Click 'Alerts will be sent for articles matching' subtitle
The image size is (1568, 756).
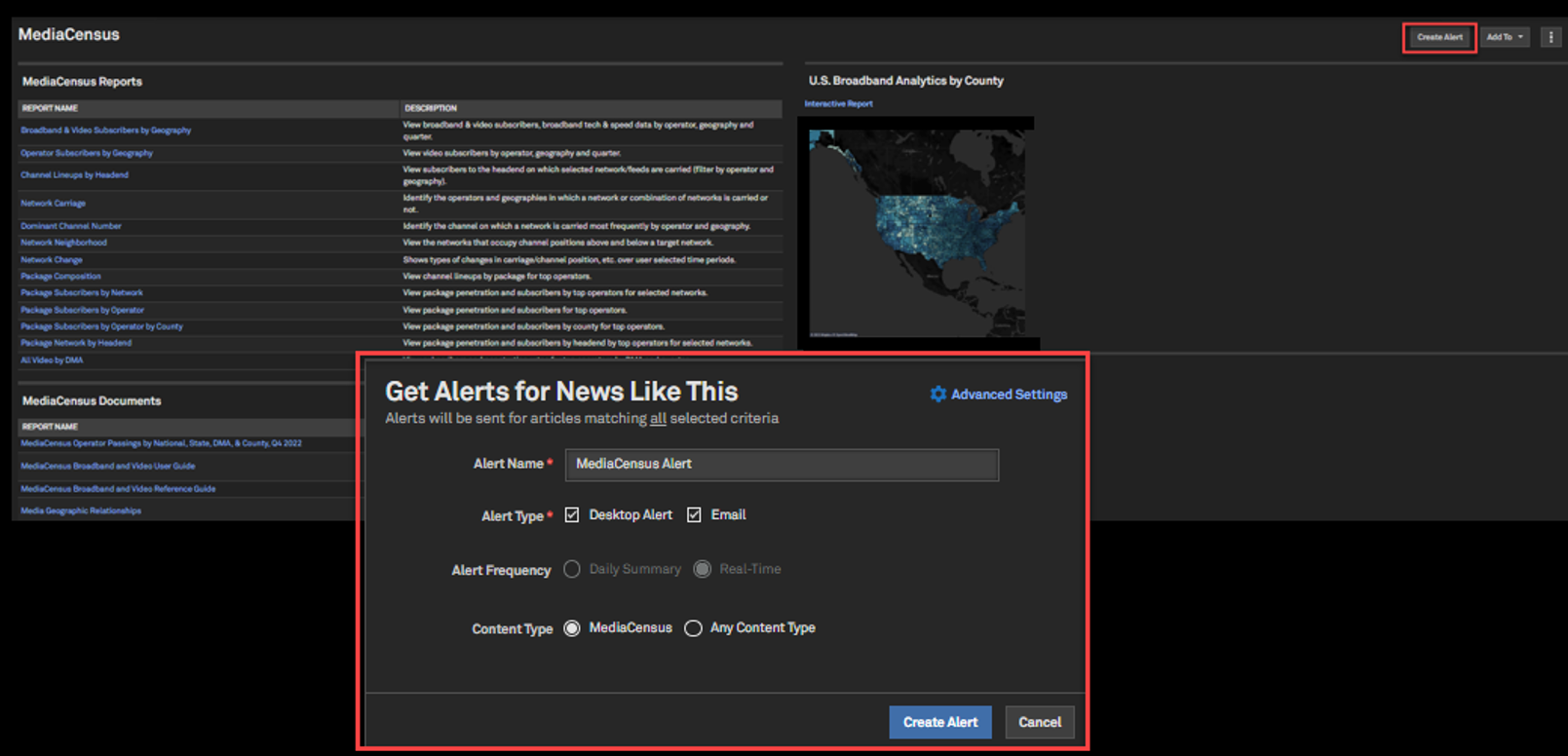(582, 419)
